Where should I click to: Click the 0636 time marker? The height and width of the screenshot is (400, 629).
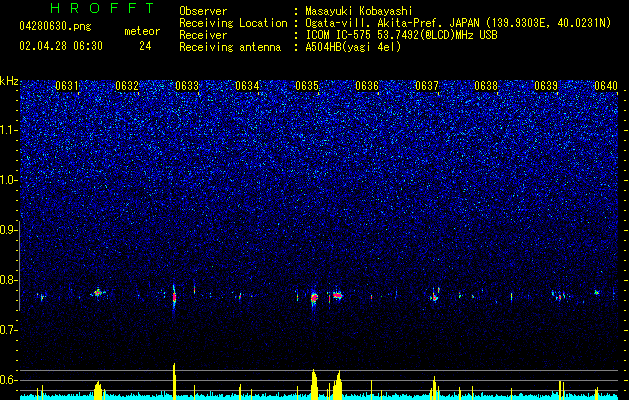[367, 85]
